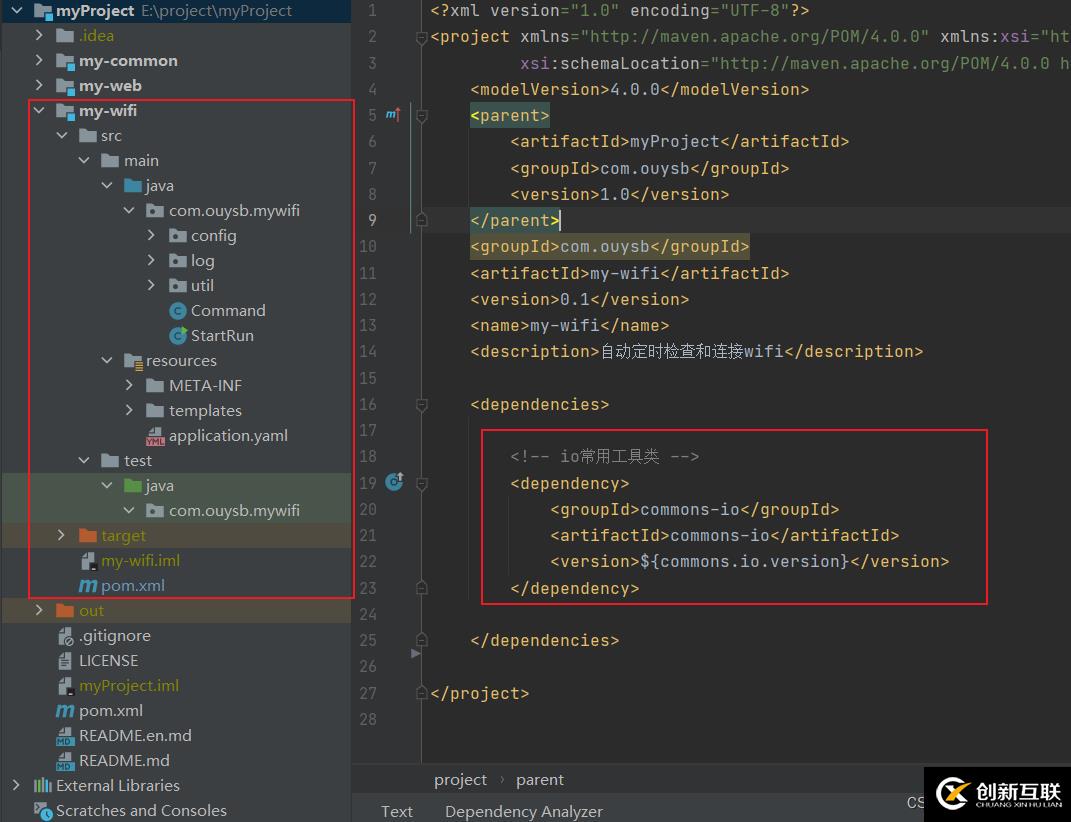The height and width of the screenshot is (822, 1071).
Task: Click the application.yaml file icon
Action: coord(155,436)
